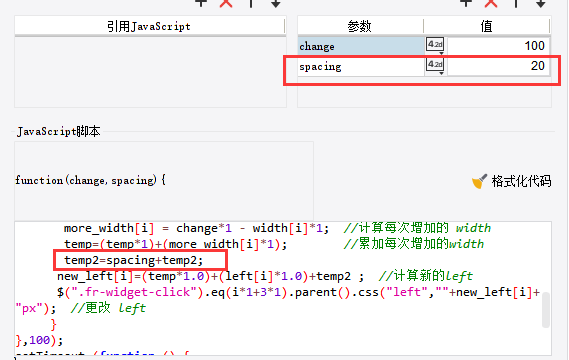Click the 参数 column header
Image resolution: width=569 pixels, height=360 pixels.
pos(360,26)
